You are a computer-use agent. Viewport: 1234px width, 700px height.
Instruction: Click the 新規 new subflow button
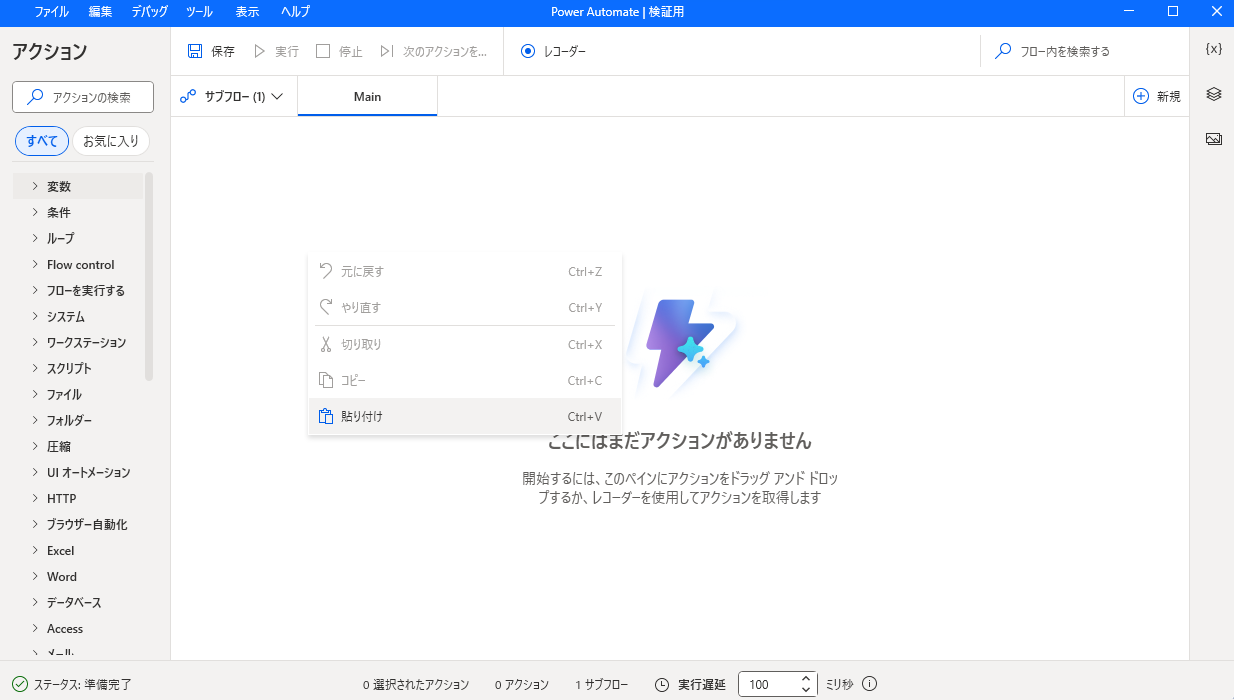(1157, 97)
